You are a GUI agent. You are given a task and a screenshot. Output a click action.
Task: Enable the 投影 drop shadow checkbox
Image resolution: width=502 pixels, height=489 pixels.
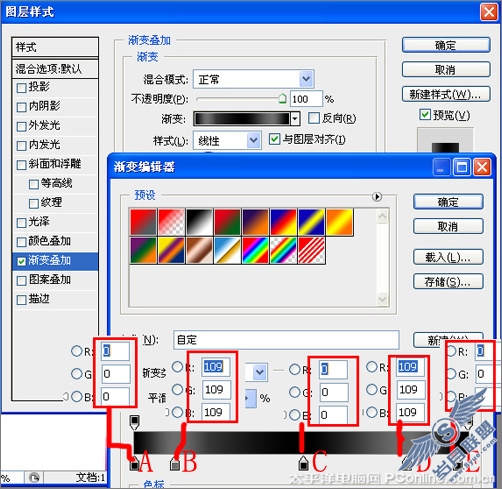coord(21,88)
